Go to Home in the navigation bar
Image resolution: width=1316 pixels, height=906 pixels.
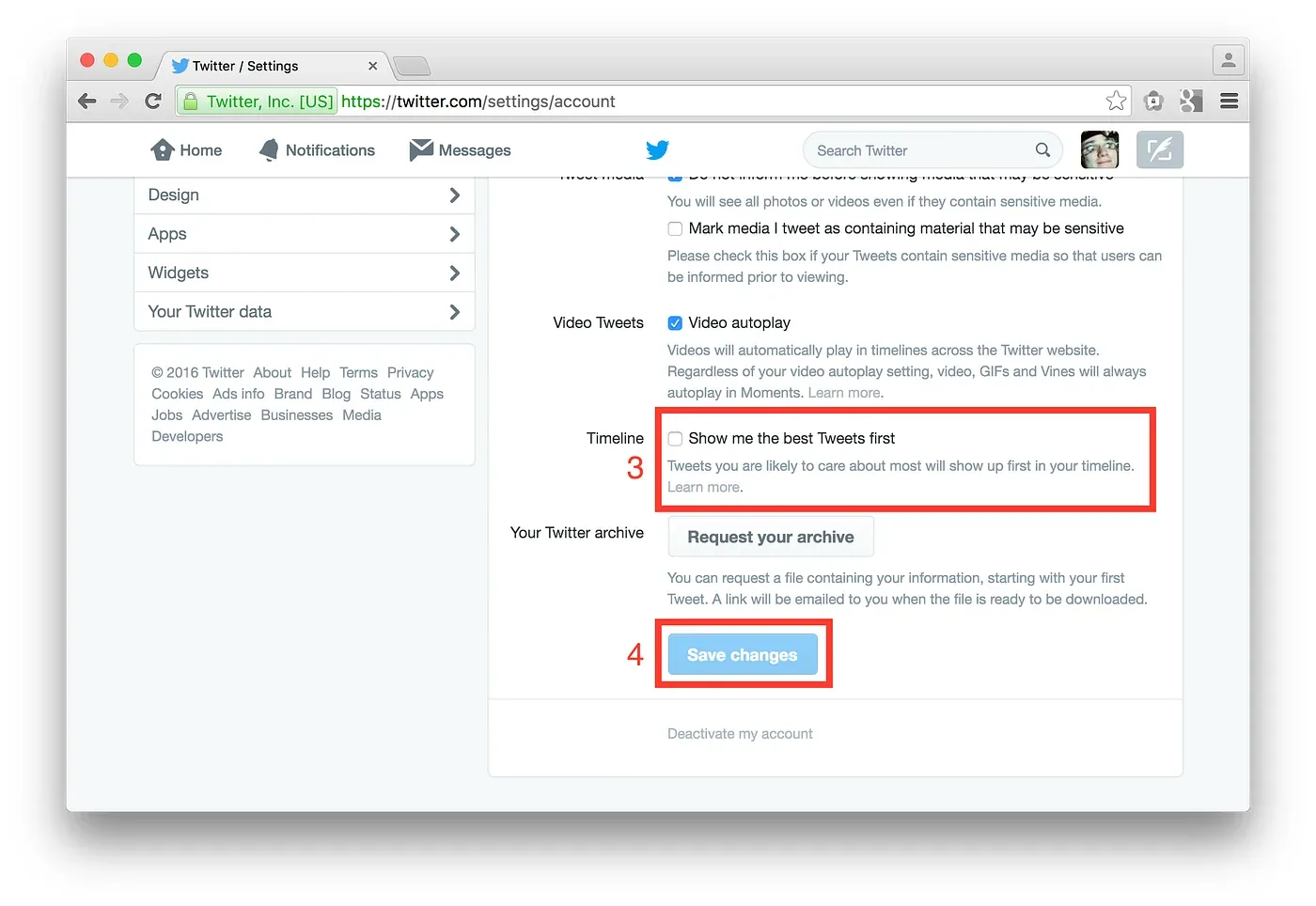186,150
